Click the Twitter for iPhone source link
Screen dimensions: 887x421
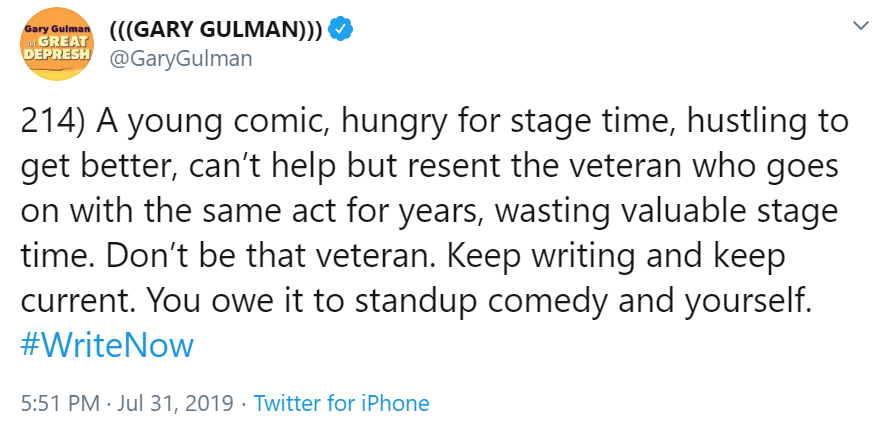click(x=341, y=404)
